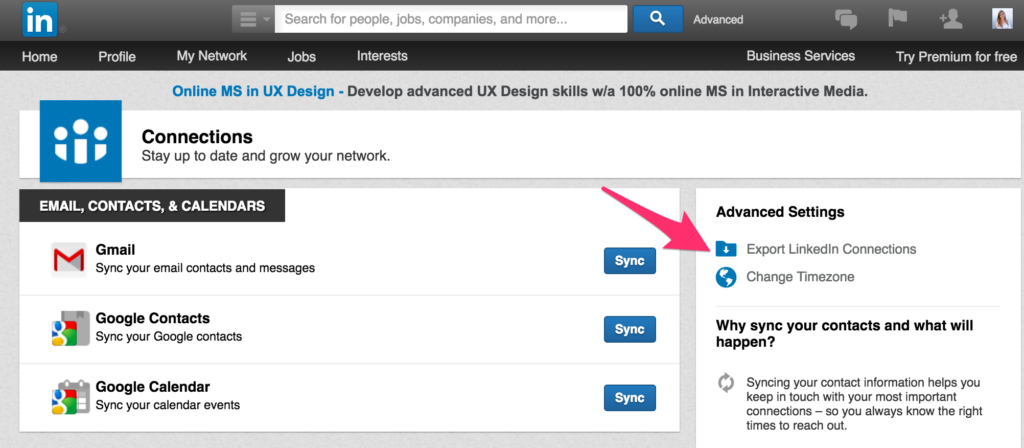Open the Advanced search link
Viewport: 1024px width, 448px height.
point(718,20)
